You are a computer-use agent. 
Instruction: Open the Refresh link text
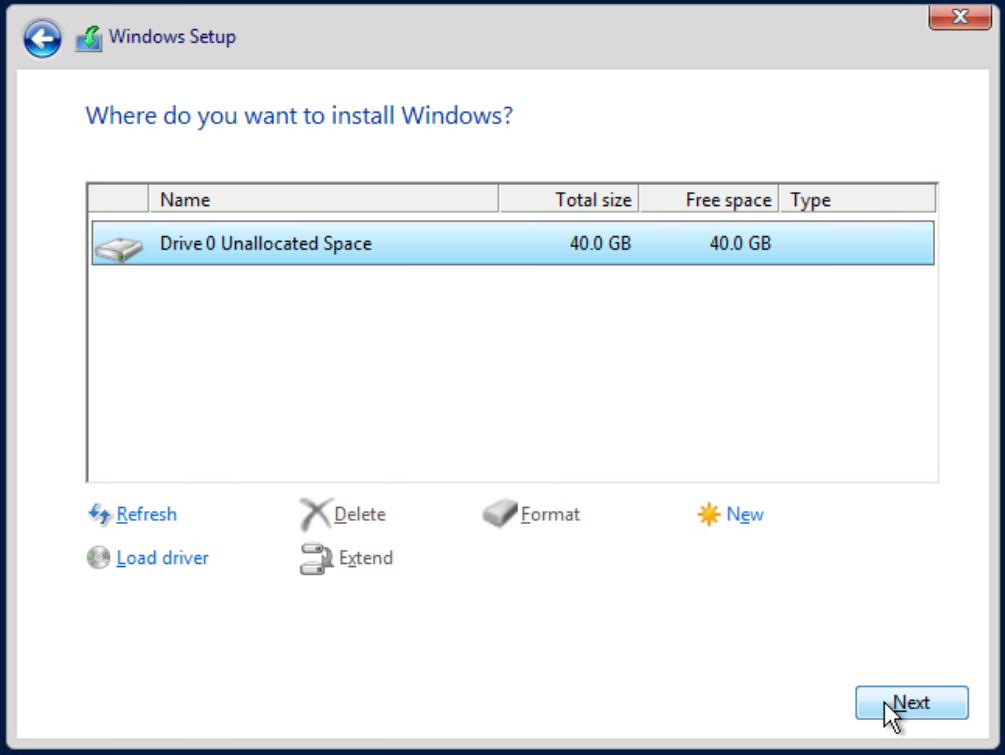[x=146, y=515]
